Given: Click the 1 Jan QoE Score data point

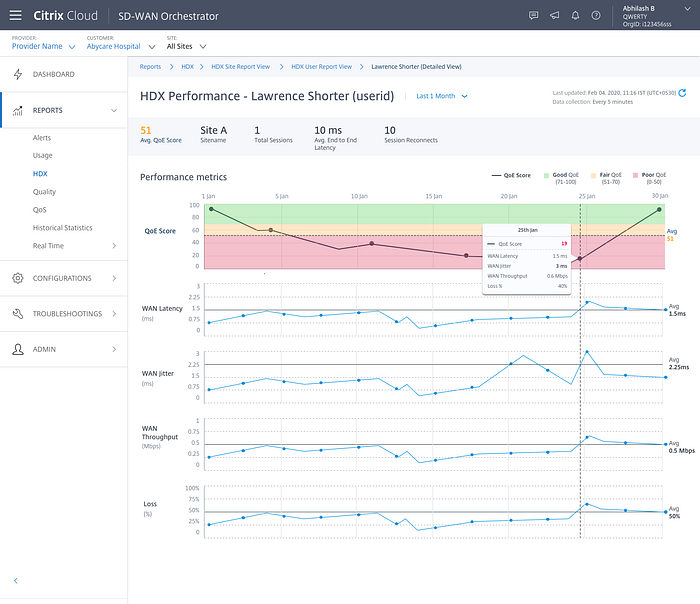Looking at the screenshot, I should [211, 209].
